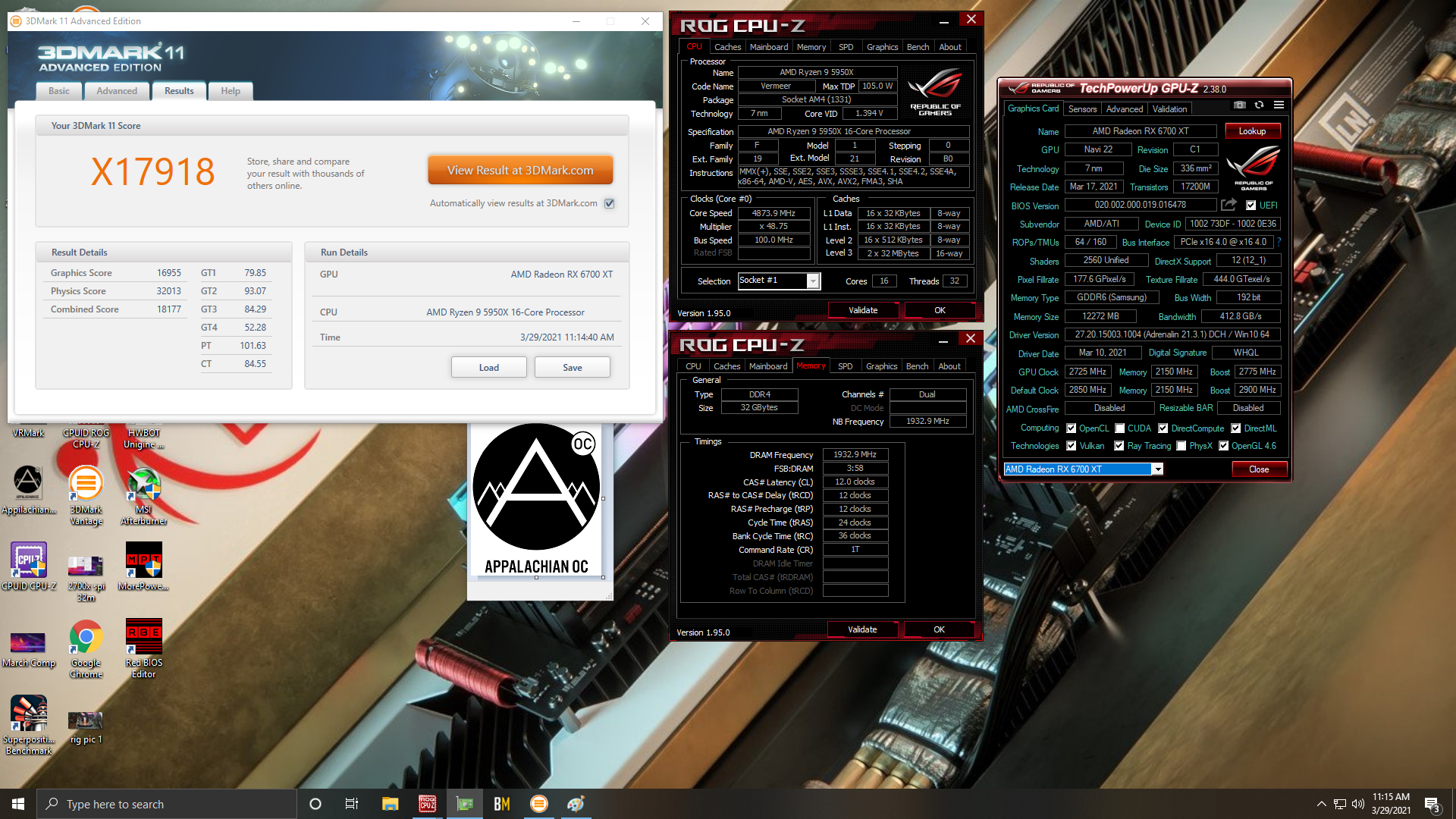The image size is (1456, 819).
Task: Open the Red BIOS Editor desktop shortcut
Action: click(x=143, y=649)
